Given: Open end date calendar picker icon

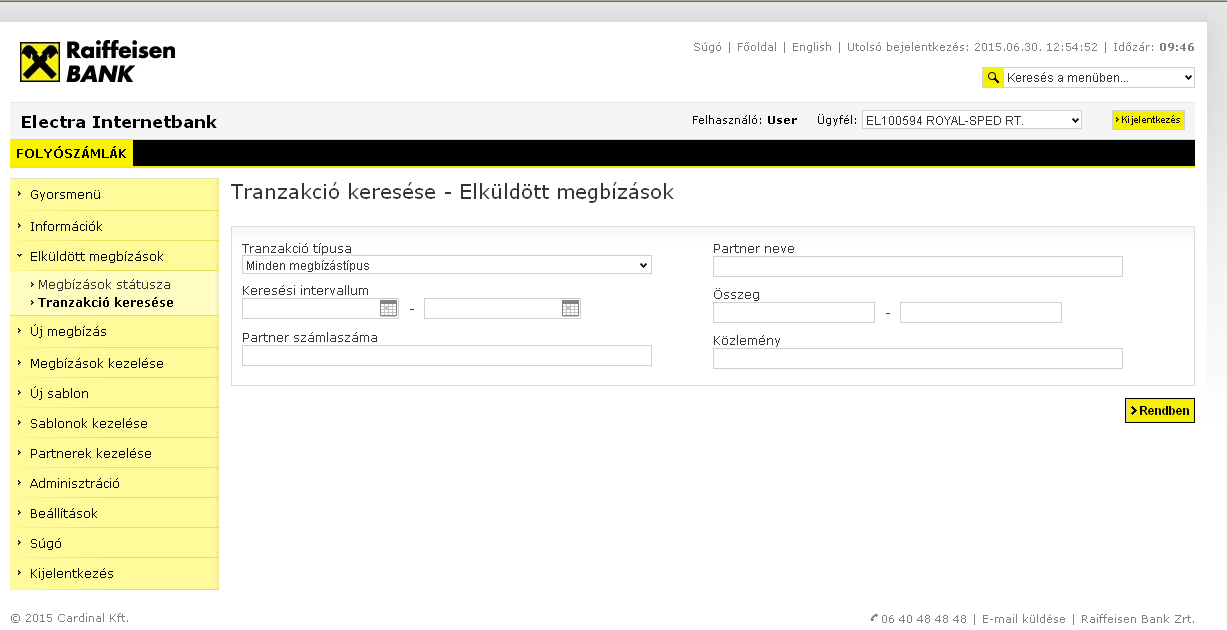Looking at the screenshot, I should tap(570, 309).
